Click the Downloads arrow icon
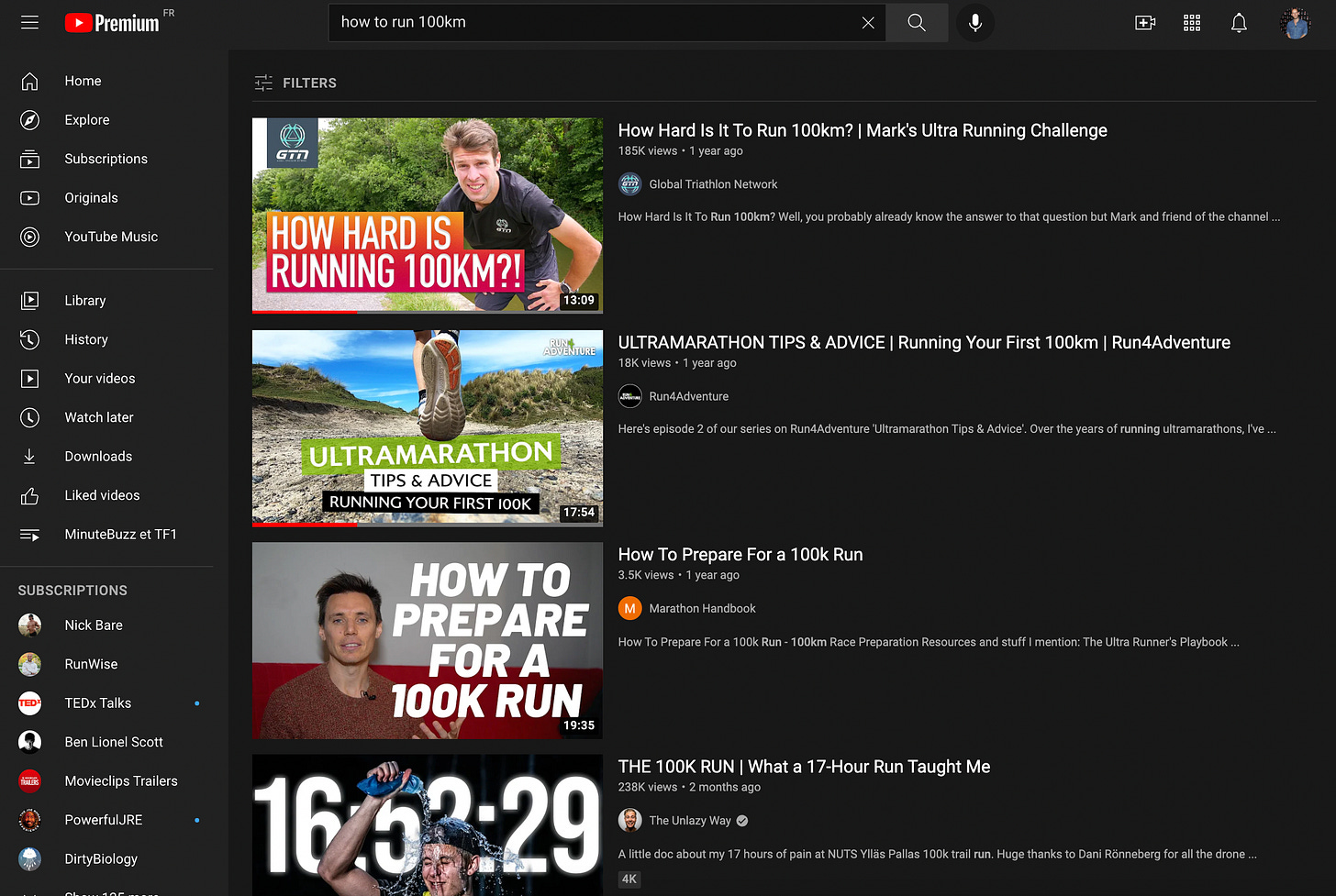Viewport: 1336px width, 896px height. tap(29, 457)
